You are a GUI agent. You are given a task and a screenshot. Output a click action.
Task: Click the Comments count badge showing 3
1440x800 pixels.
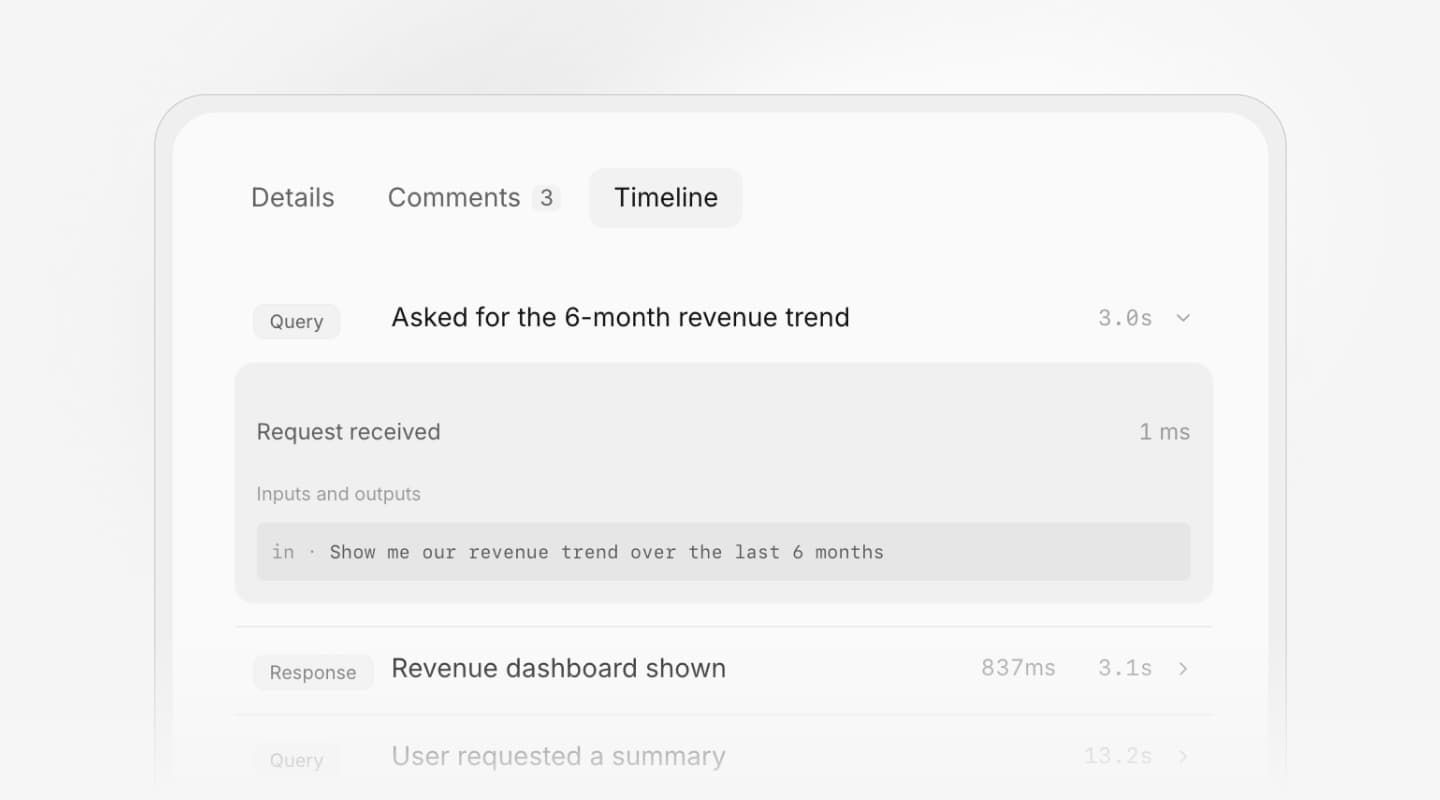(546, 198)
